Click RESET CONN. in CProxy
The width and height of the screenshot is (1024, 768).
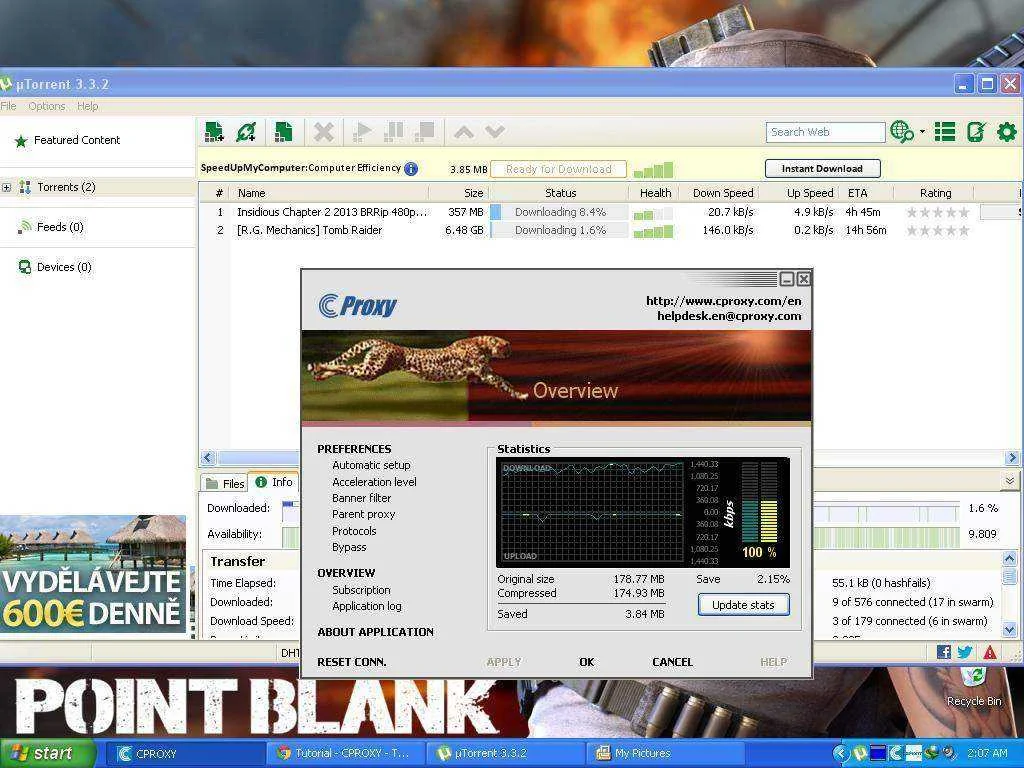352,662
